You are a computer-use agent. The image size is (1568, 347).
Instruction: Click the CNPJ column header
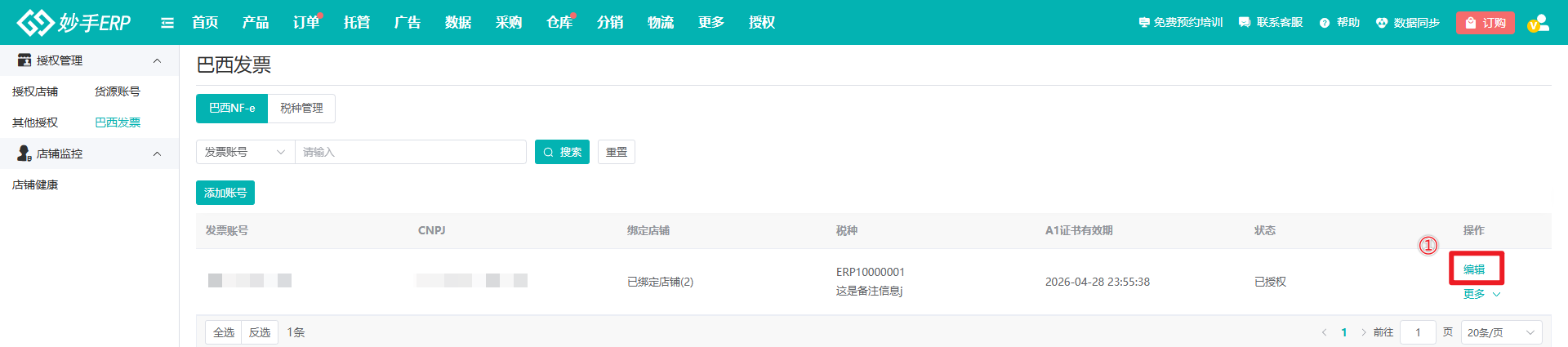tap(431, 230)
